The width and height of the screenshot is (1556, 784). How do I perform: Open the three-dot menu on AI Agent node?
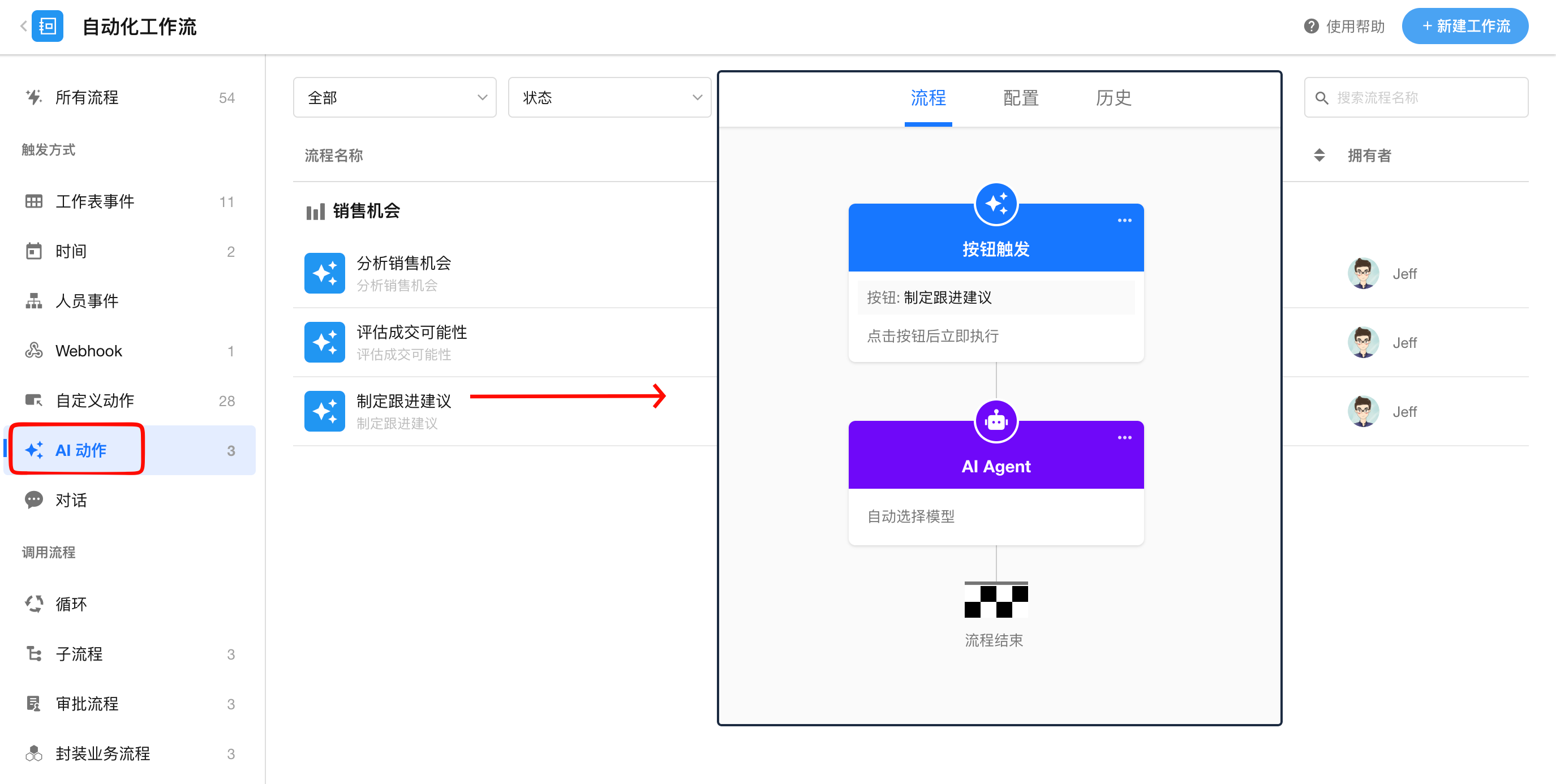tap(1124, 438)
